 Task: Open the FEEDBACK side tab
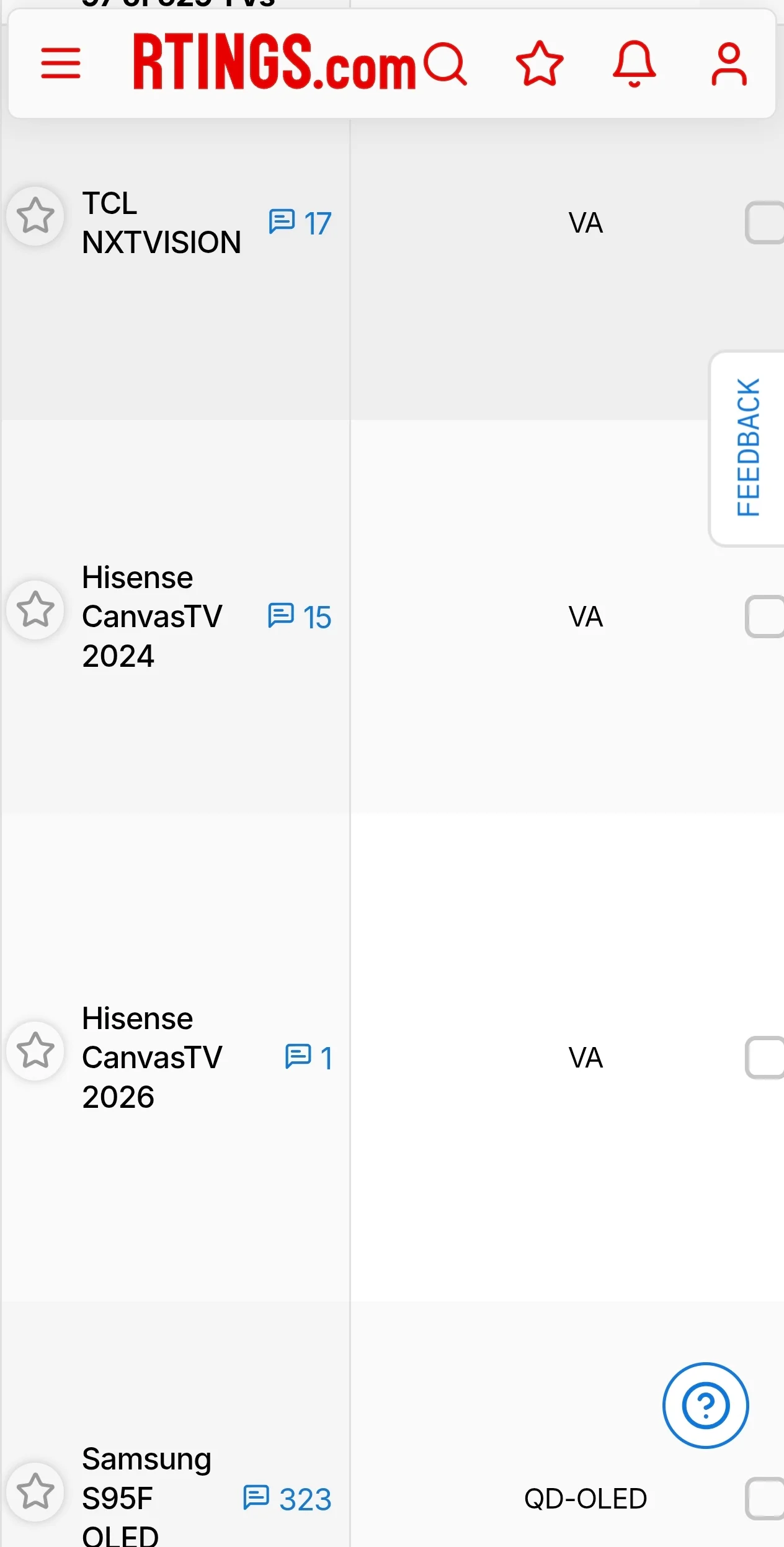(x=747, y=448)
